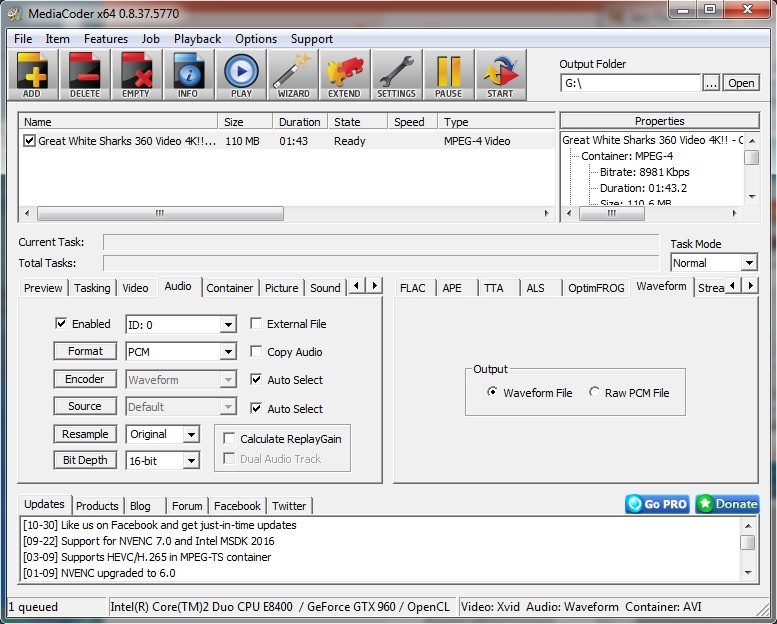
Task: Open the File menu
Action: pos(23,39)
